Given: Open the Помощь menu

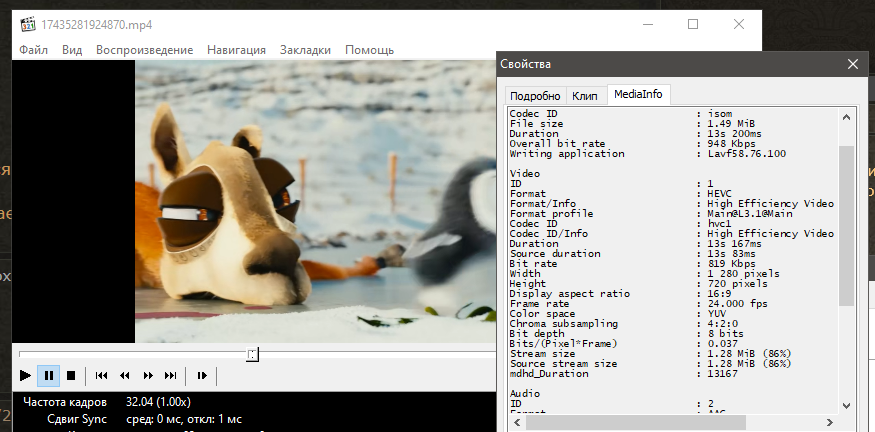Looking at the screenshot, I should pos(369,50).
